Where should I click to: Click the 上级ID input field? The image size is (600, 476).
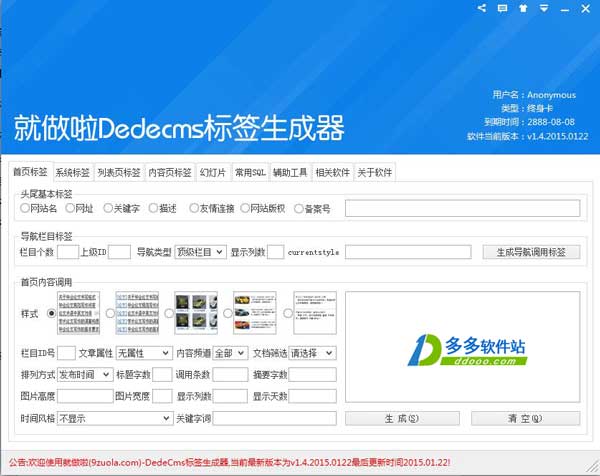(x=119, y=252)
